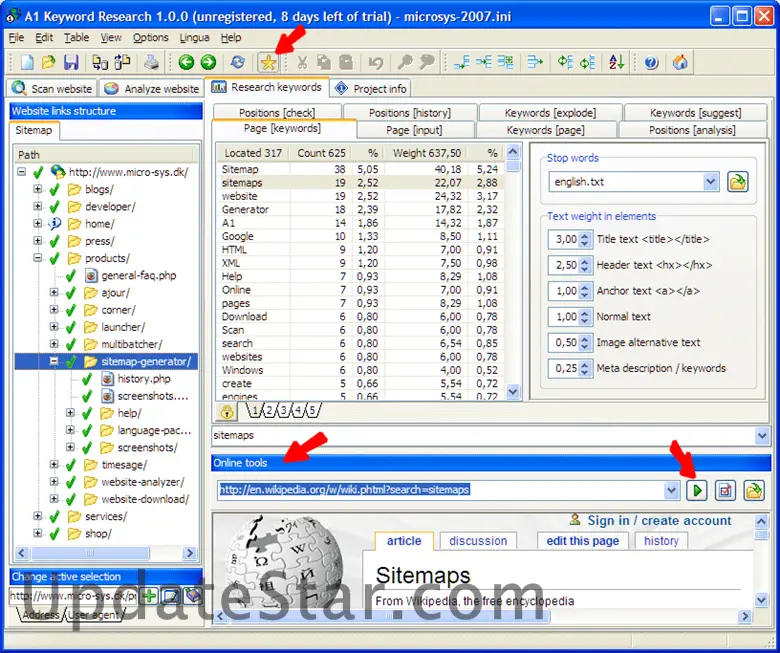Viewport: 780px width, 653px height.
Task: Switch to the Analyze website tab
Action: 152,89
